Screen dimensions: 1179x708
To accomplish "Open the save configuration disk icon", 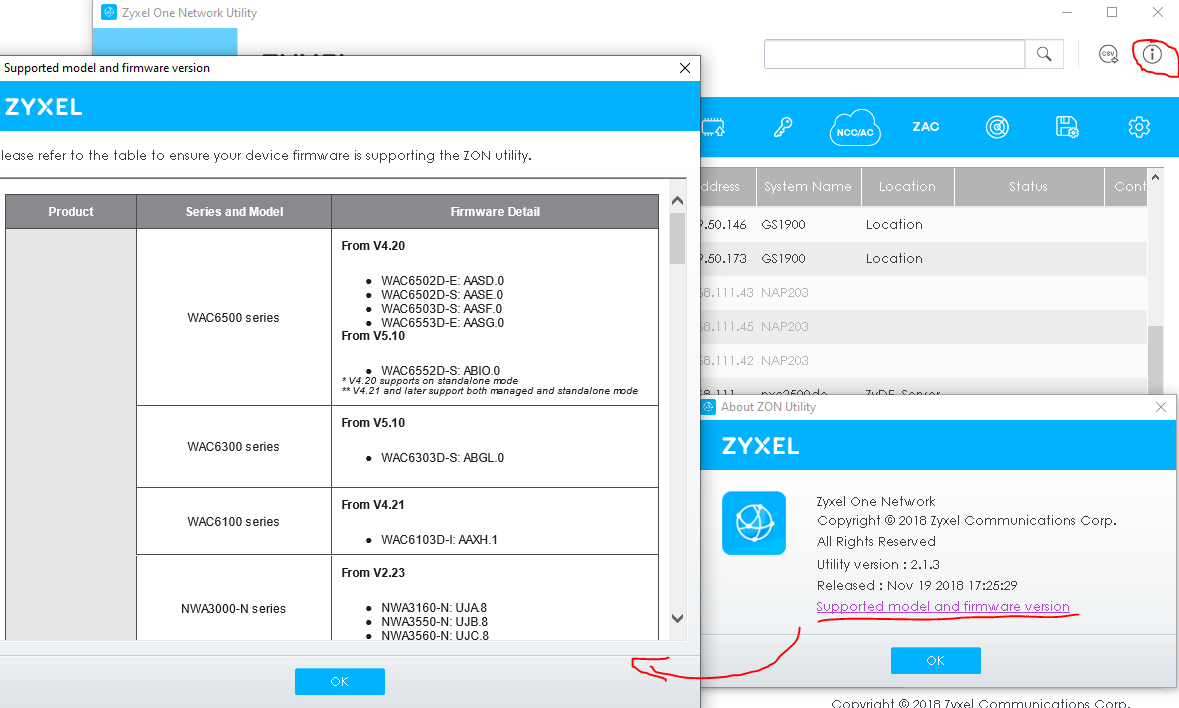I will [x=1067, y=127].
